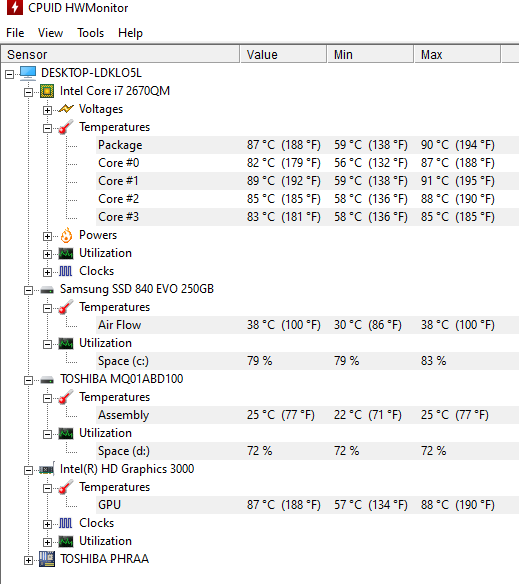Select the Core #1 temperature row
Screen dimensions: 519x584
point(307,181)
